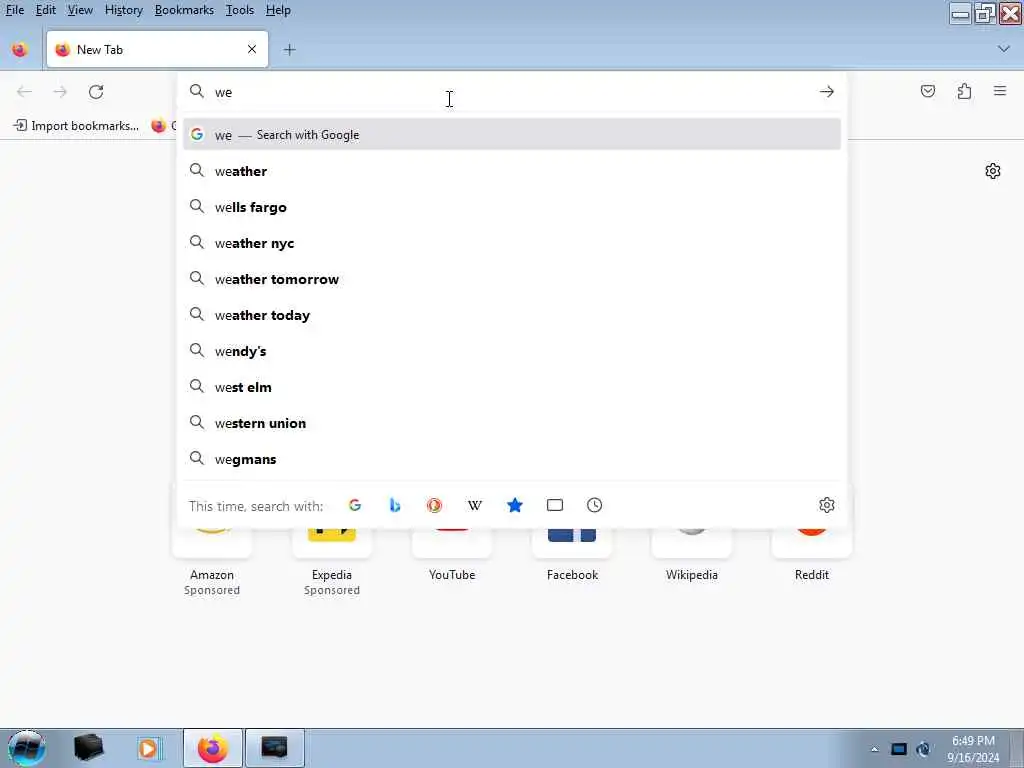Open the File menu

[14, 10]
